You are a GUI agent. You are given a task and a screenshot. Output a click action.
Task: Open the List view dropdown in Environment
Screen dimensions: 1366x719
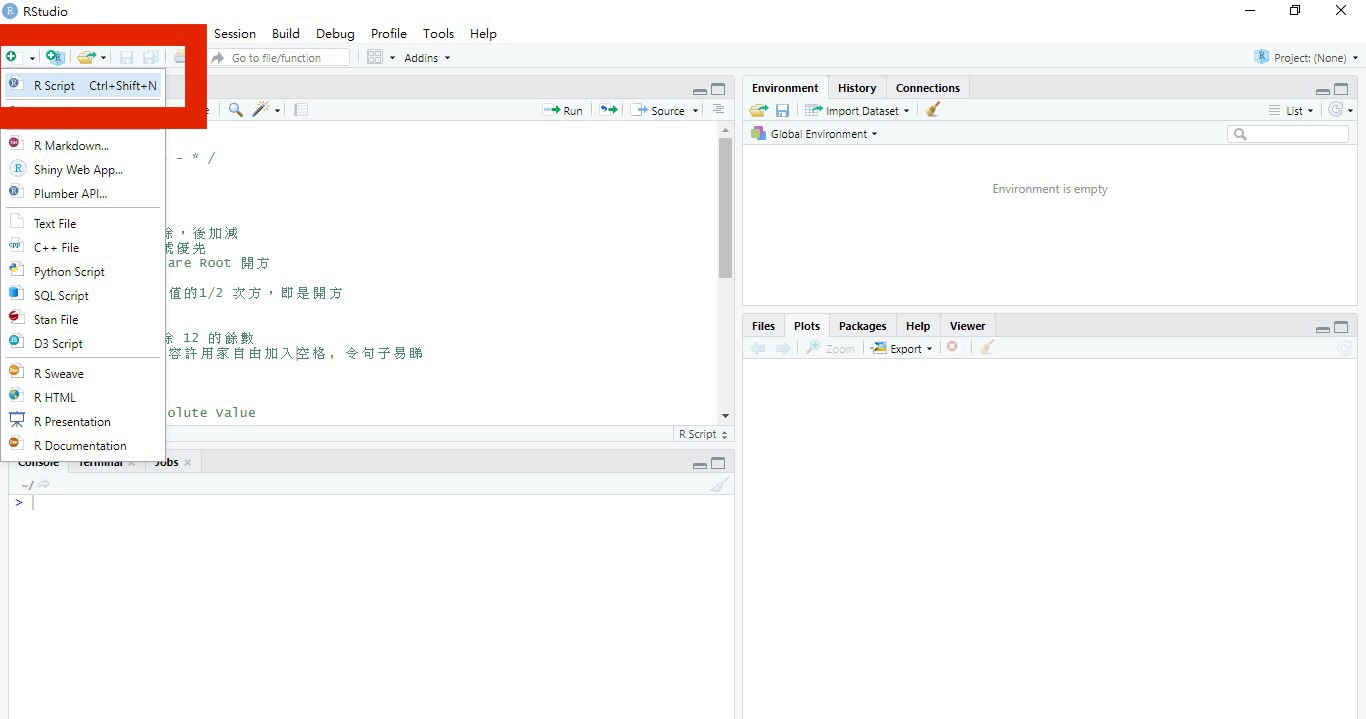pyautogui.click(x=1290, y=111)
